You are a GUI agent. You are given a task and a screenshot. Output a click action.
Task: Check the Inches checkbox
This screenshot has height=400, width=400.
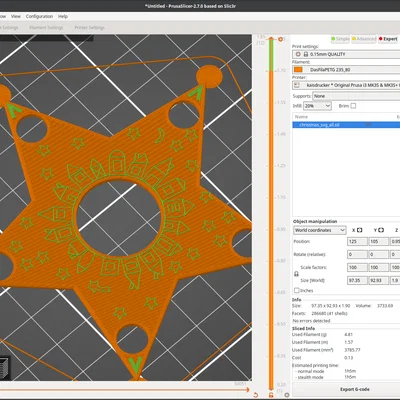[x=297, y=290]
